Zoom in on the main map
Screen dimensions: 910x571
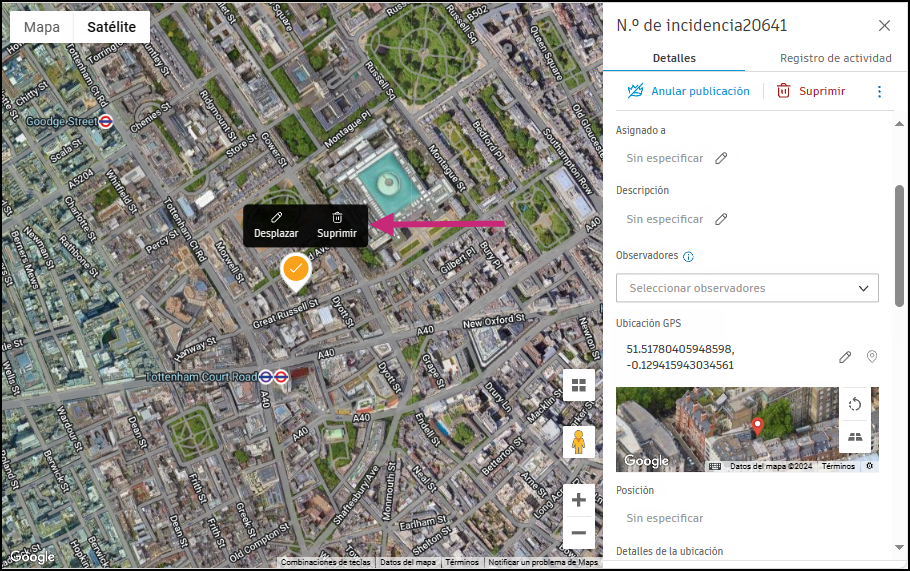(579, 500)
